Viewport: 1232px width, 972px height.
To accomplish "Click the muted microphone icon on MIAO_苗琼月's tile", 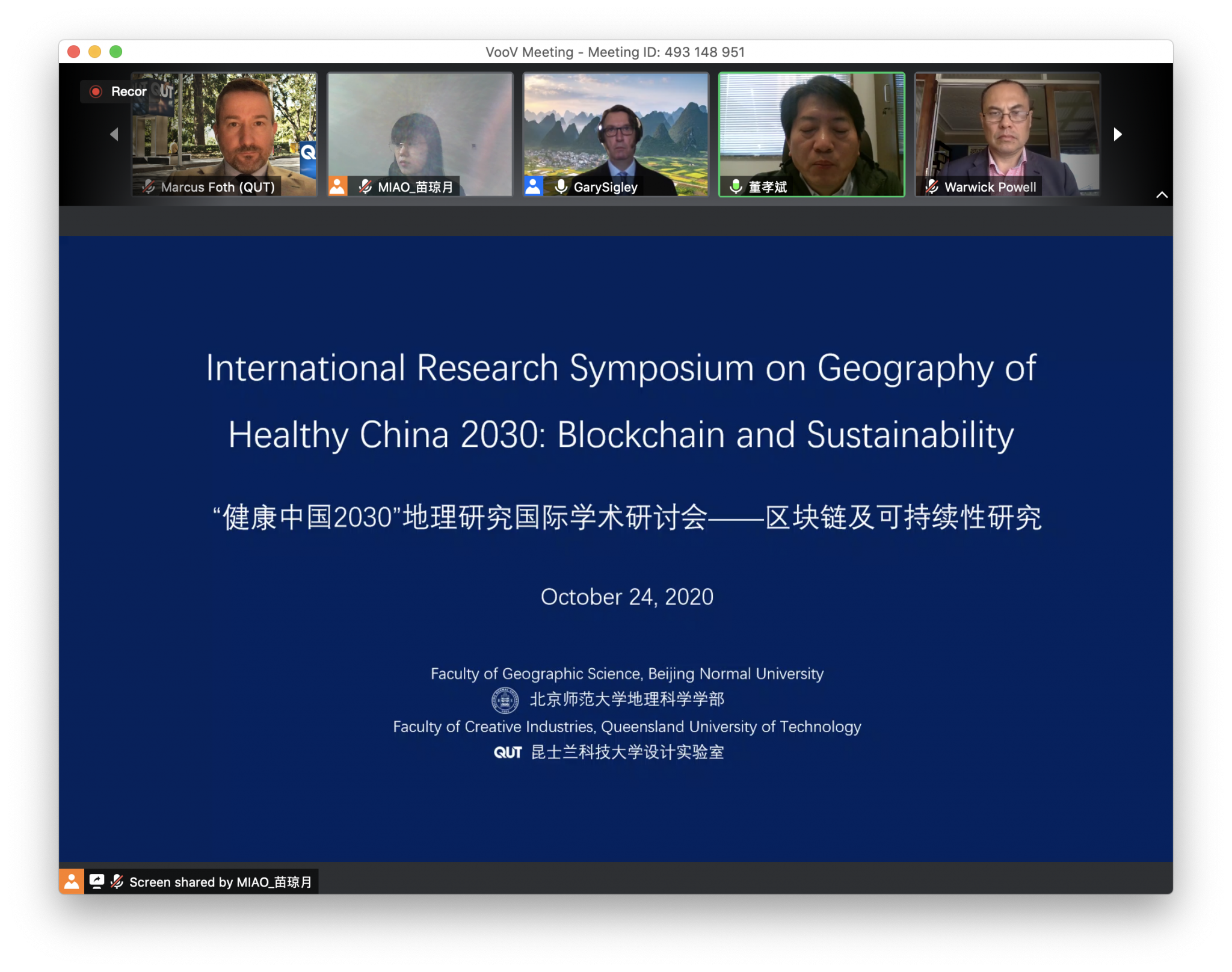I will click(365, 187).
